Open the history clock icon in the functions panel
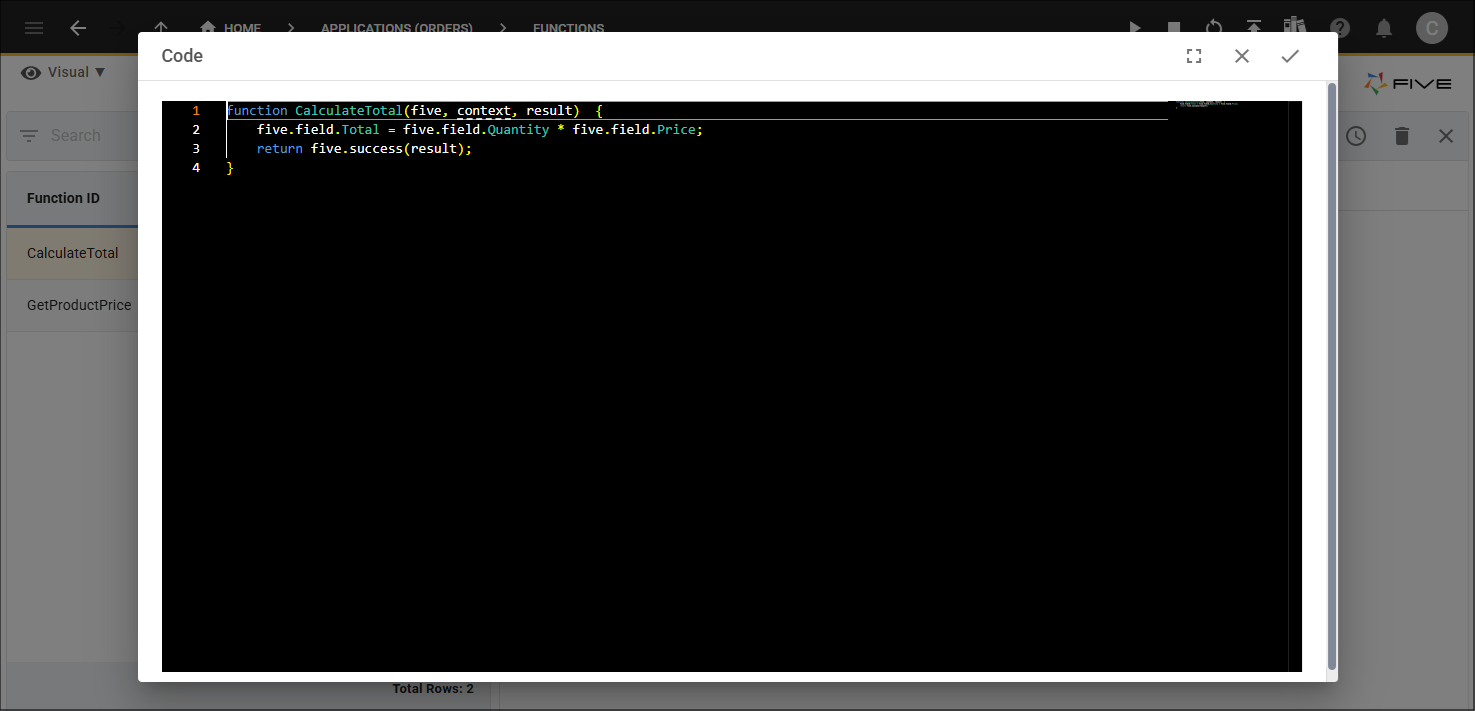The image size is (1475, 711). click(1356, 135)
